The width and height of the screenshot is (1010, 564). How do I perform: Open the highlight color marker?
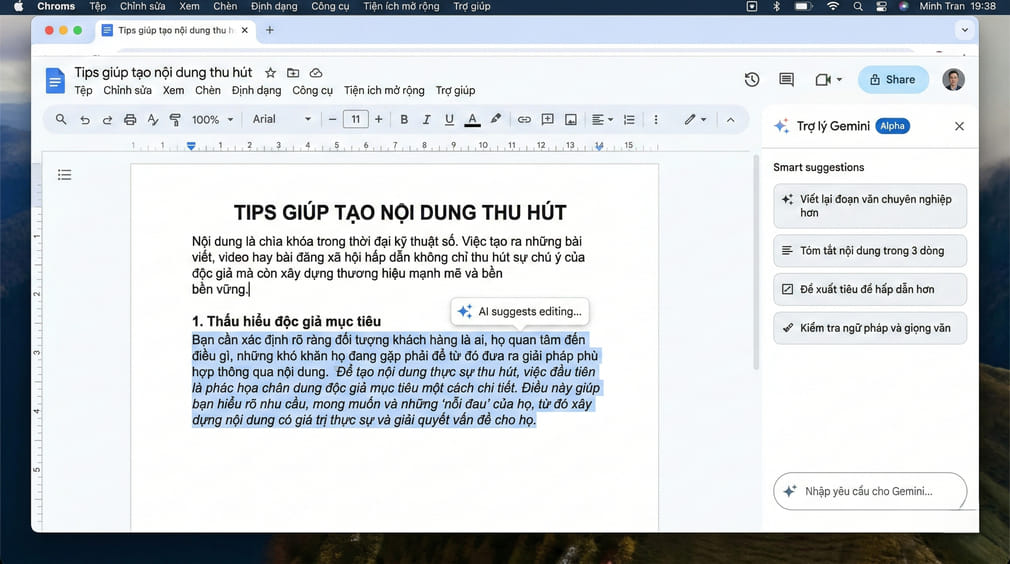click(495, 119)
